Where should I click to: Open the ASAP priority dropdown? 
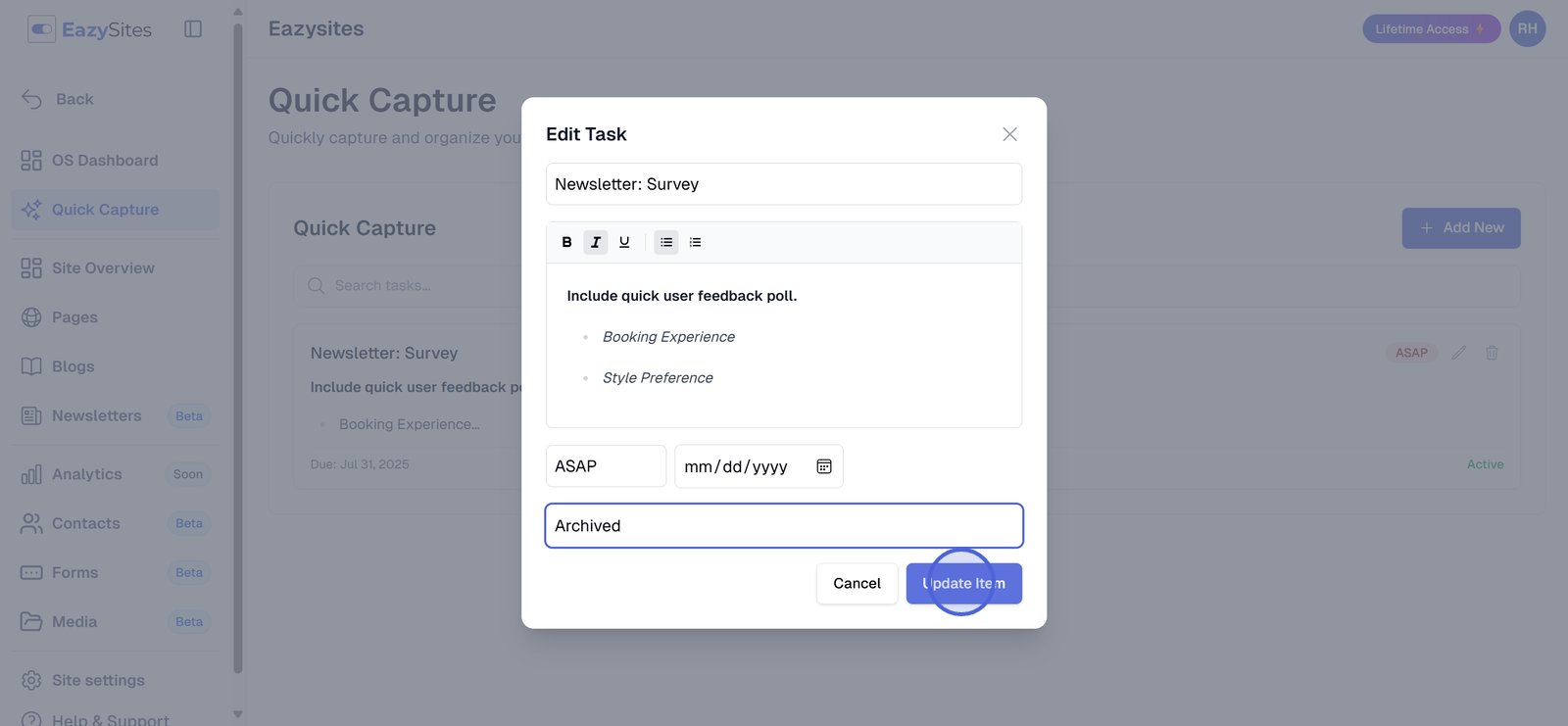pyautogui.click(x=606, y=466)
